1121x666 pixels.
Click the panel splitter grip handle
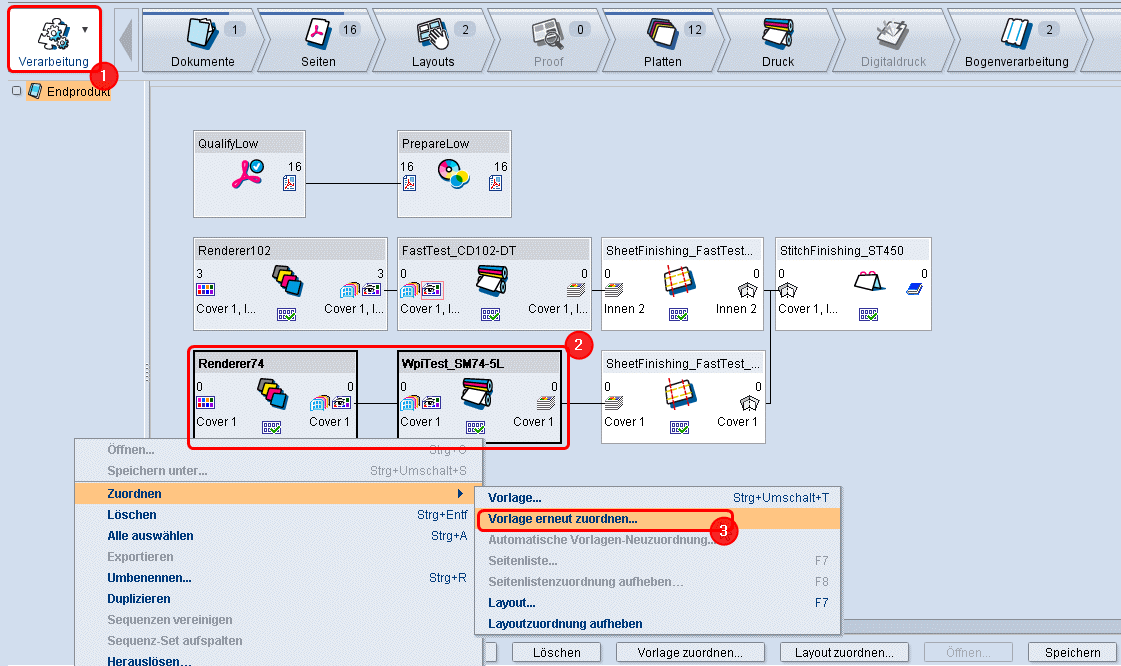147,372
